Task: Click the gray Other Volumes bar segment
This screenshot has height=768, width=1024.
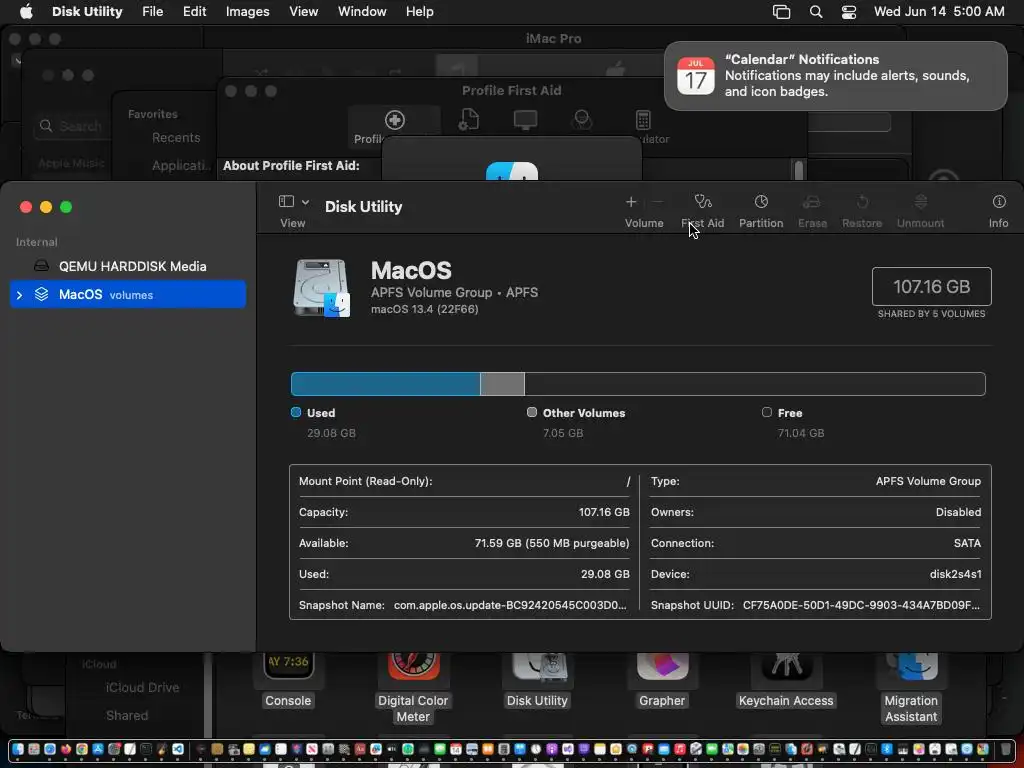Action: (x=502, y=384)
